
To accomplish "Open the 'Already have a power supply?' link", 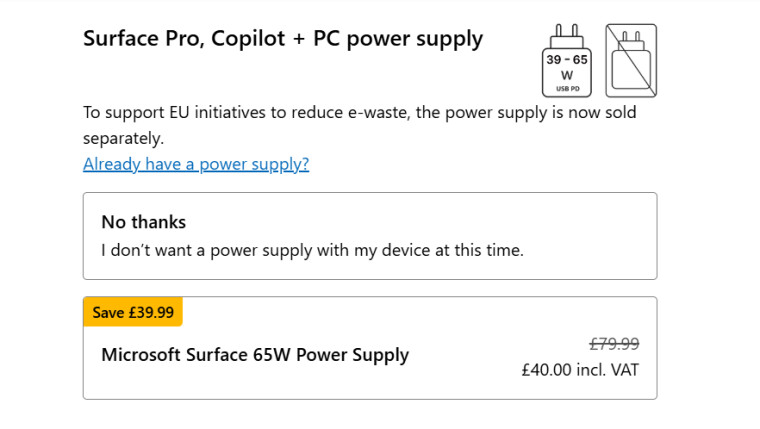I will (196, 164).
